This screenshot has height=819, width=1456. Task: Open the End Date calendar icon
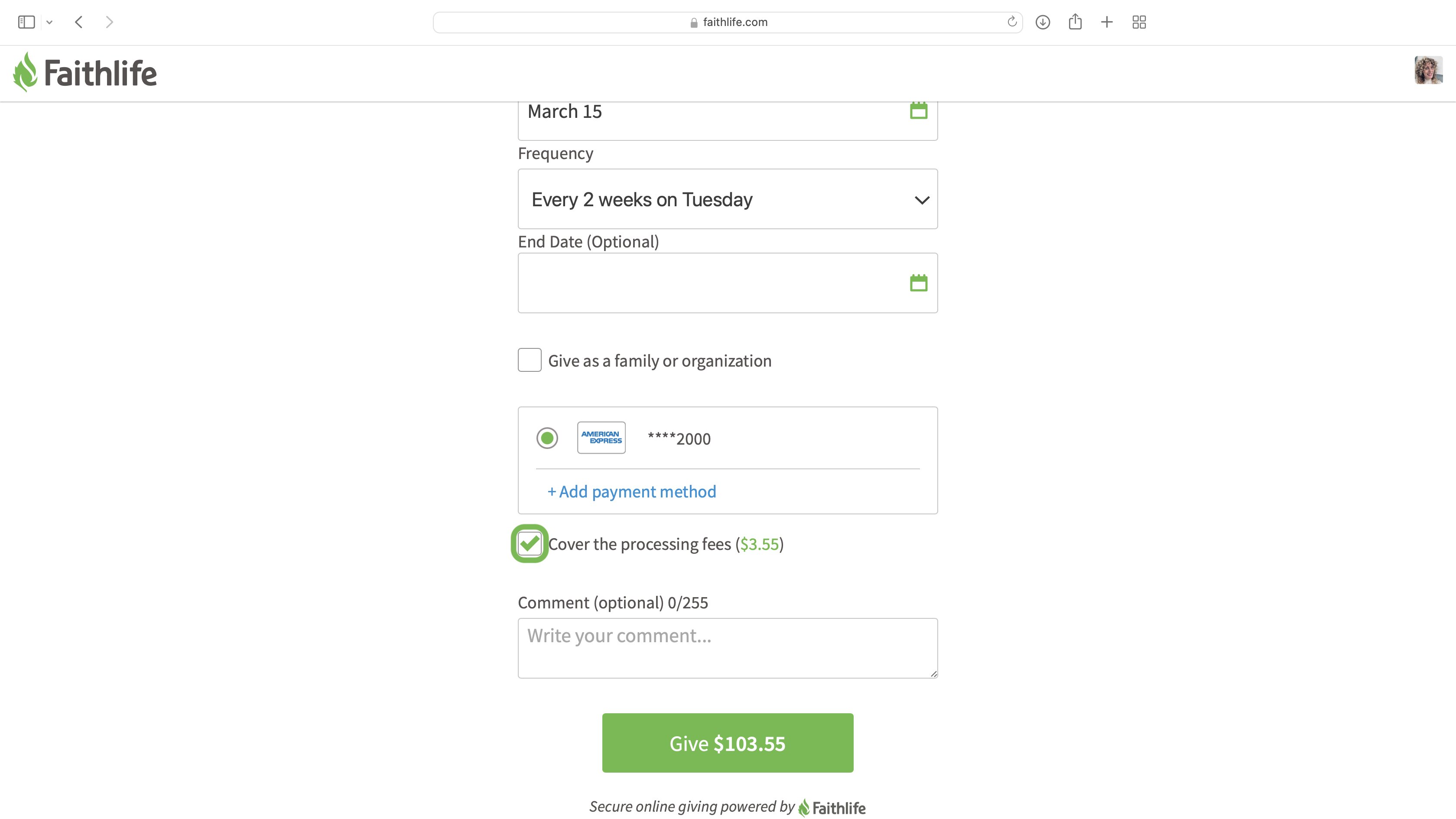coord(919,283)
